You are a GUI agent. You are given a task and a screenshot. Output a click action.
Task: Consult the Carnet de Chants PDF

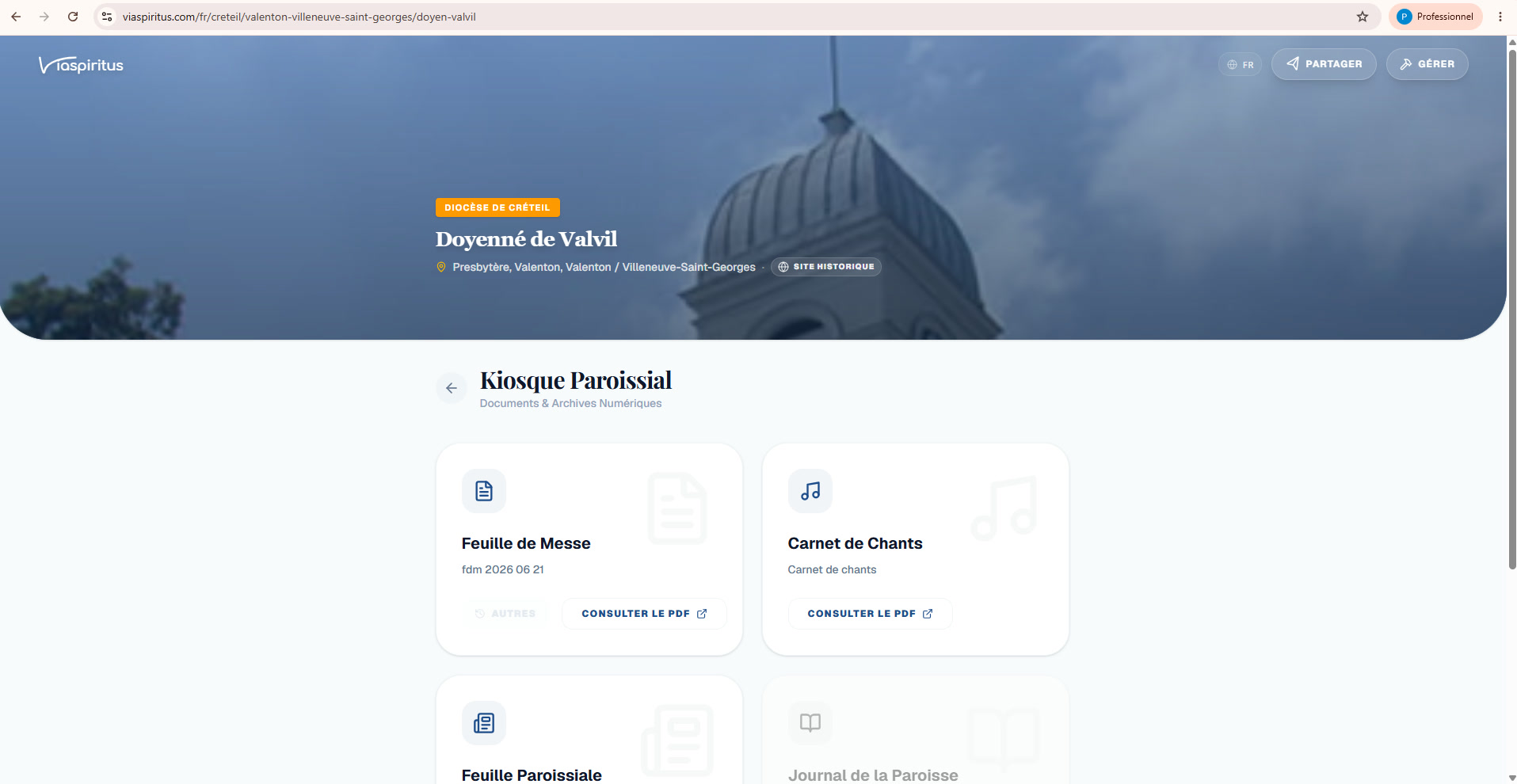(x=870, y=614)
